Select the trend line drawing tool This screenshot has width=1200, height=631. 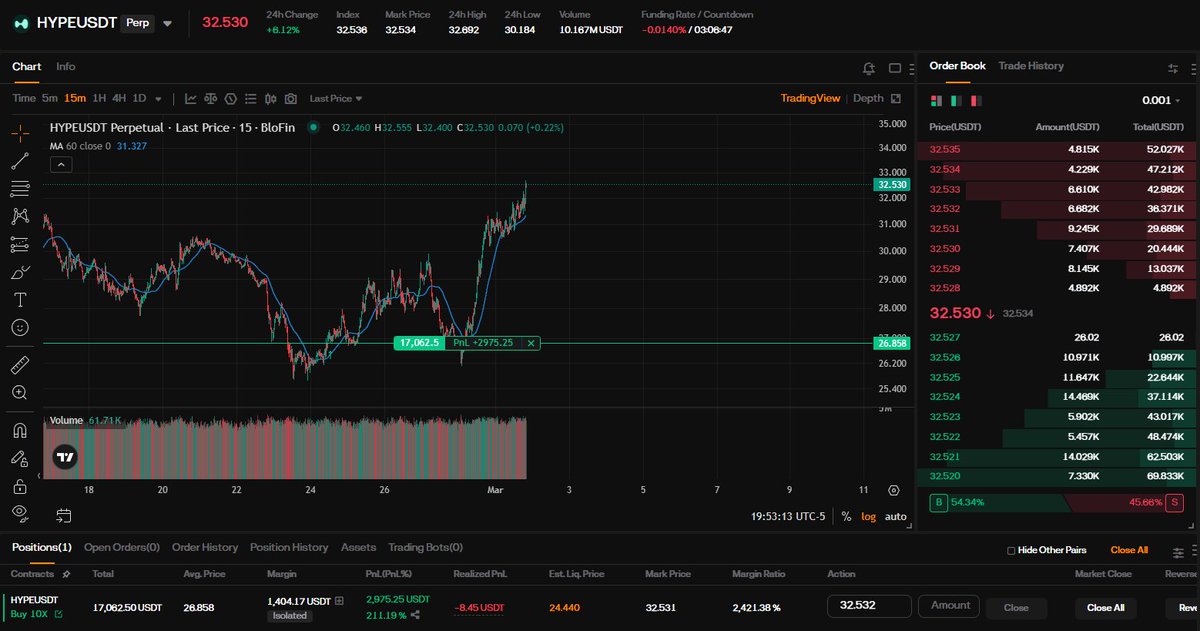pos(20,161)
